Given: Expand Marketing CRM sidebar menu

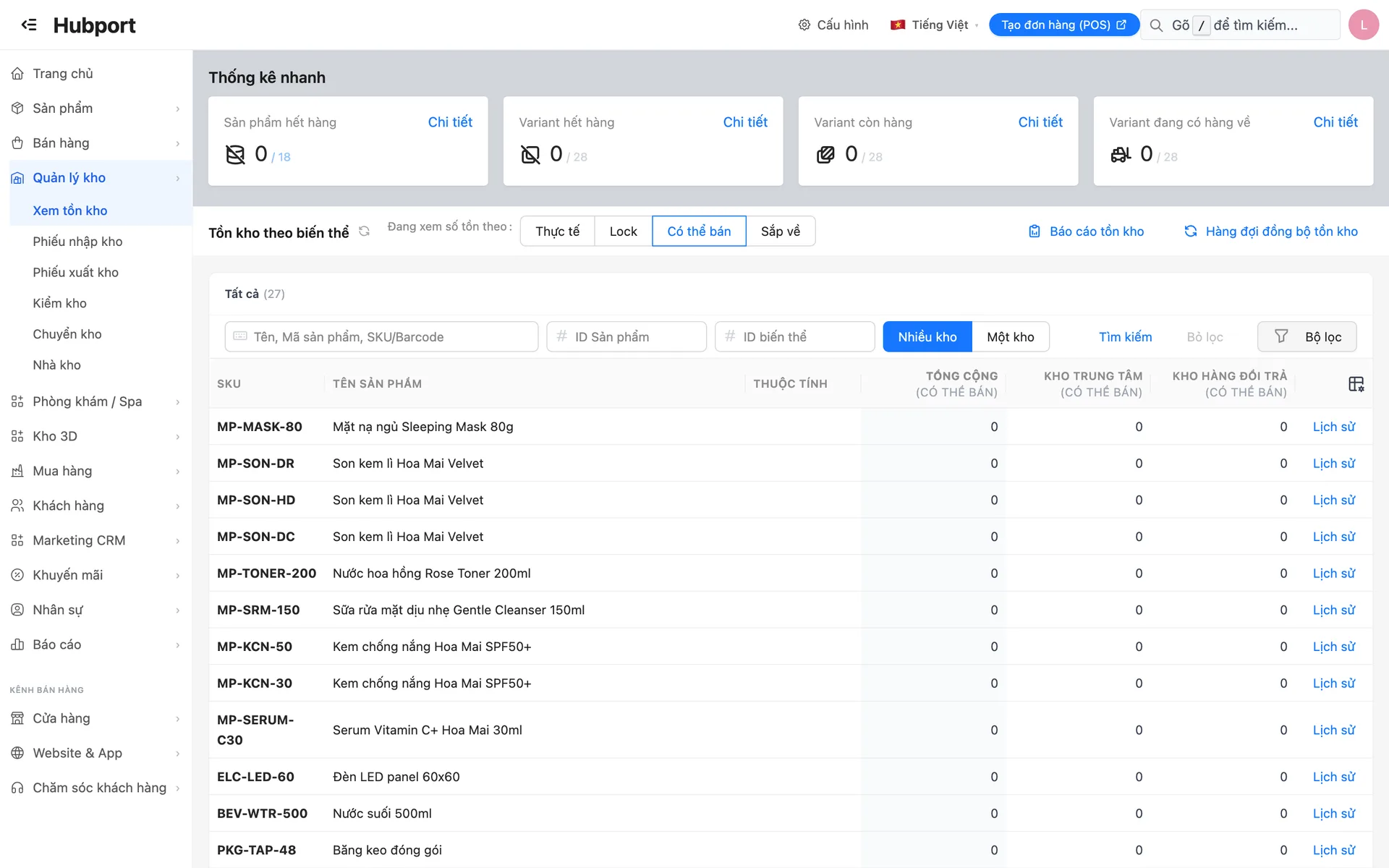Looking at the screenshot, I should tap(96, 540).
